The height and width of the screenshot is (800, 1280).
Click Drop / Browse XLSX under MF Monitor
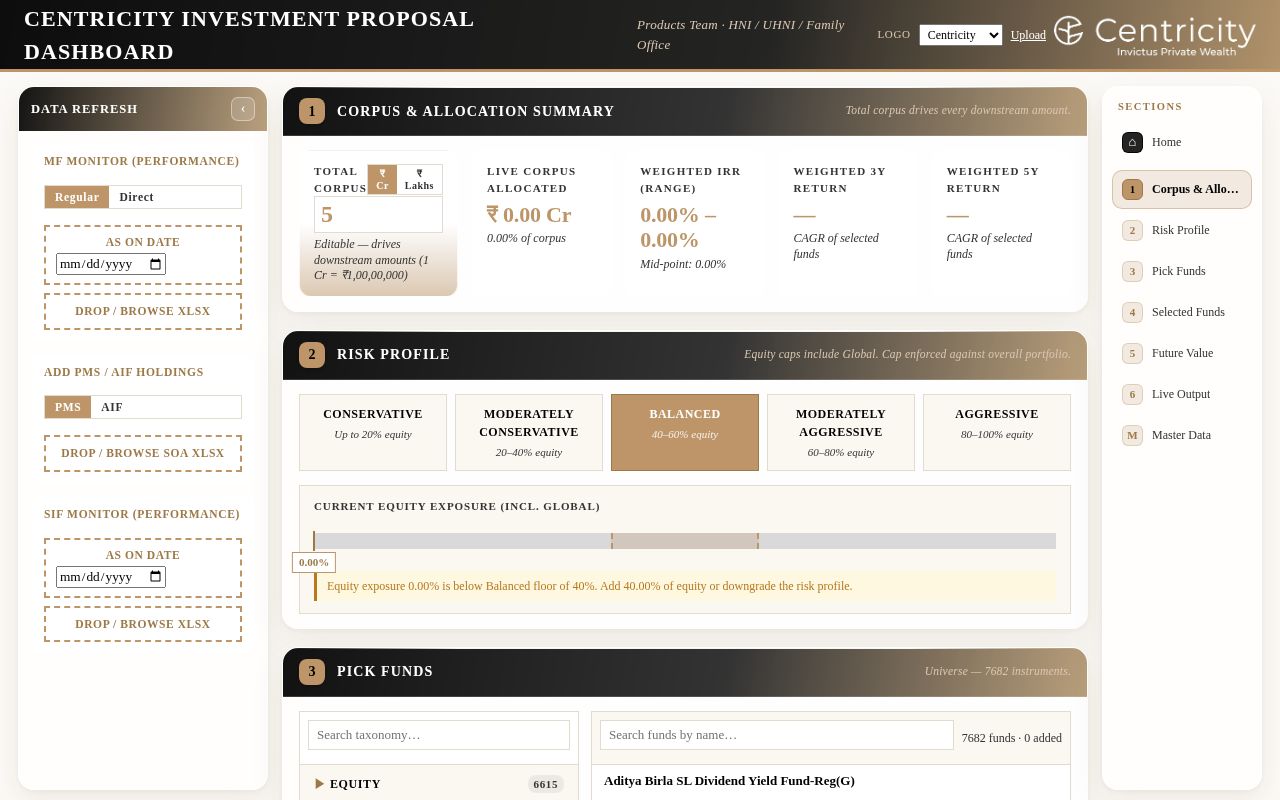(x=143, y=311)
